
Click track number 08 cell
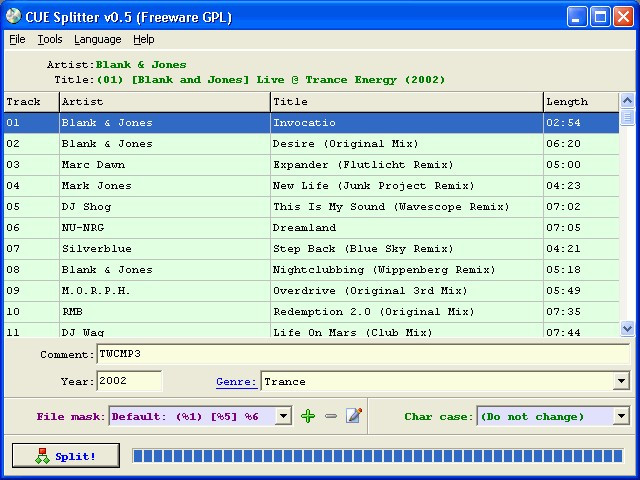(x=31, y=270)
